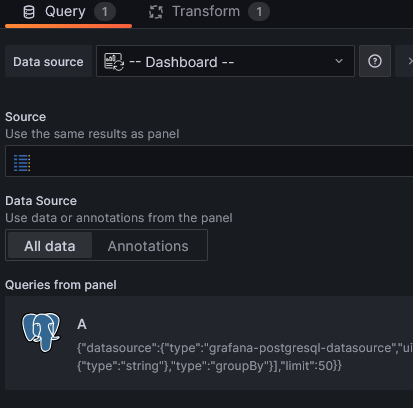
Task: Open the Source panel selector
Action: tap(209, 161)
